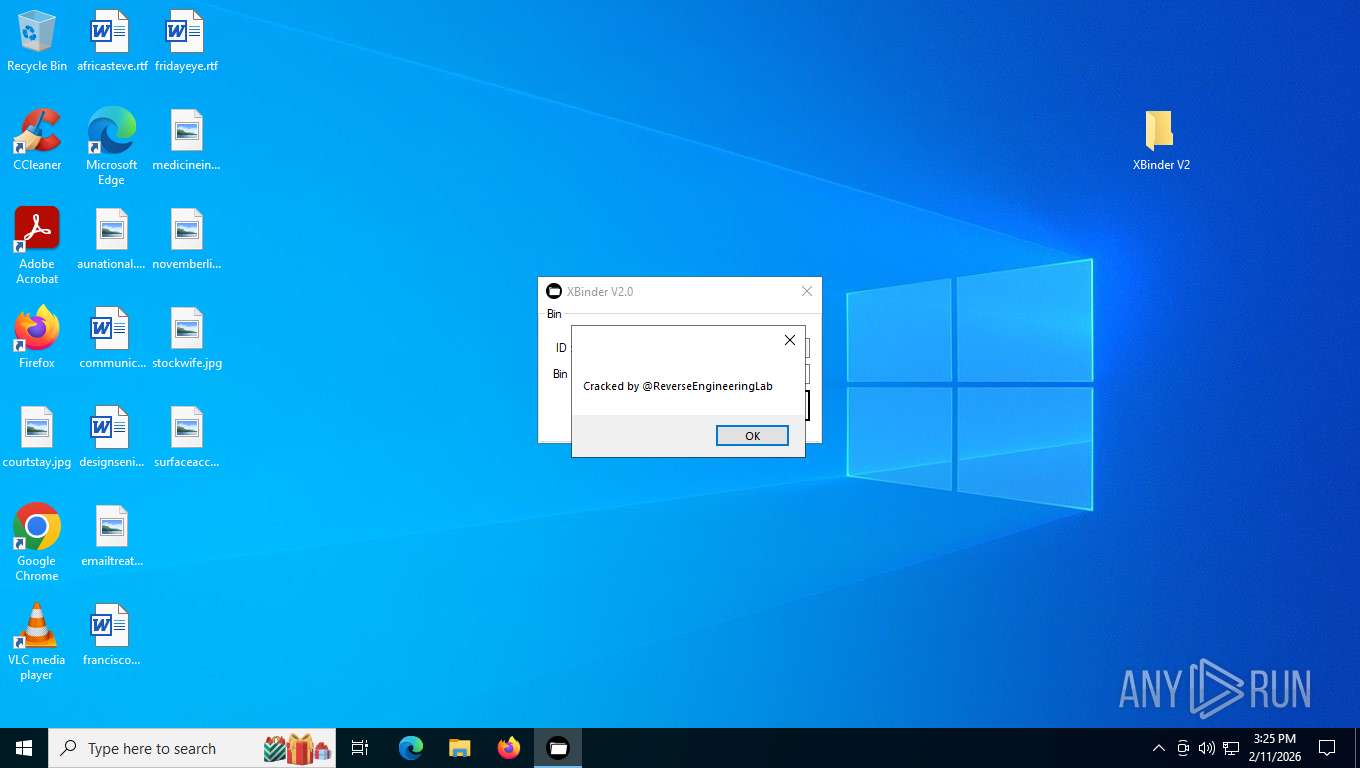Click XBinder taskbar button
Viewport: 1360px width, 768px height.
pos(558,748)
